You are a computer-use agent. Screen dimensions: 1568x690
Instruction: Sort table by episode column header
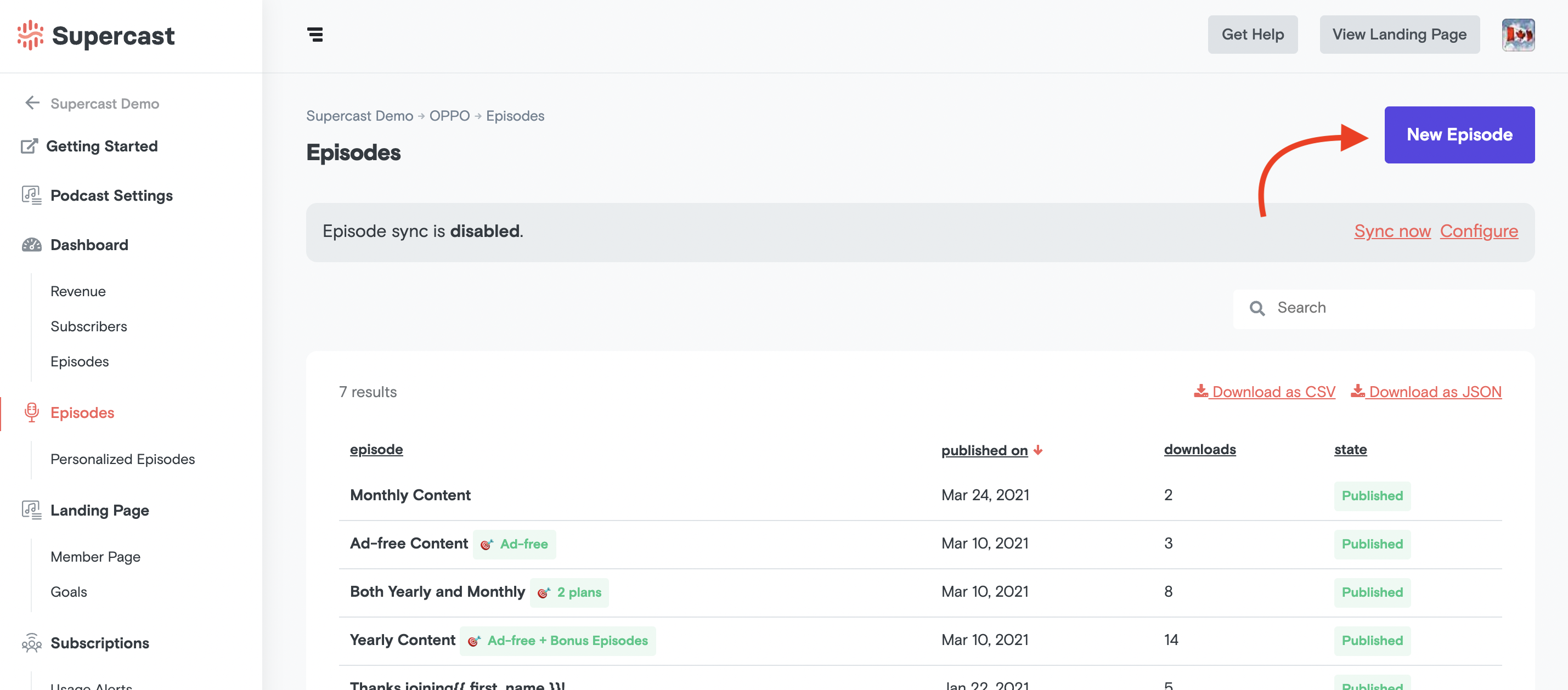[376, 449]
